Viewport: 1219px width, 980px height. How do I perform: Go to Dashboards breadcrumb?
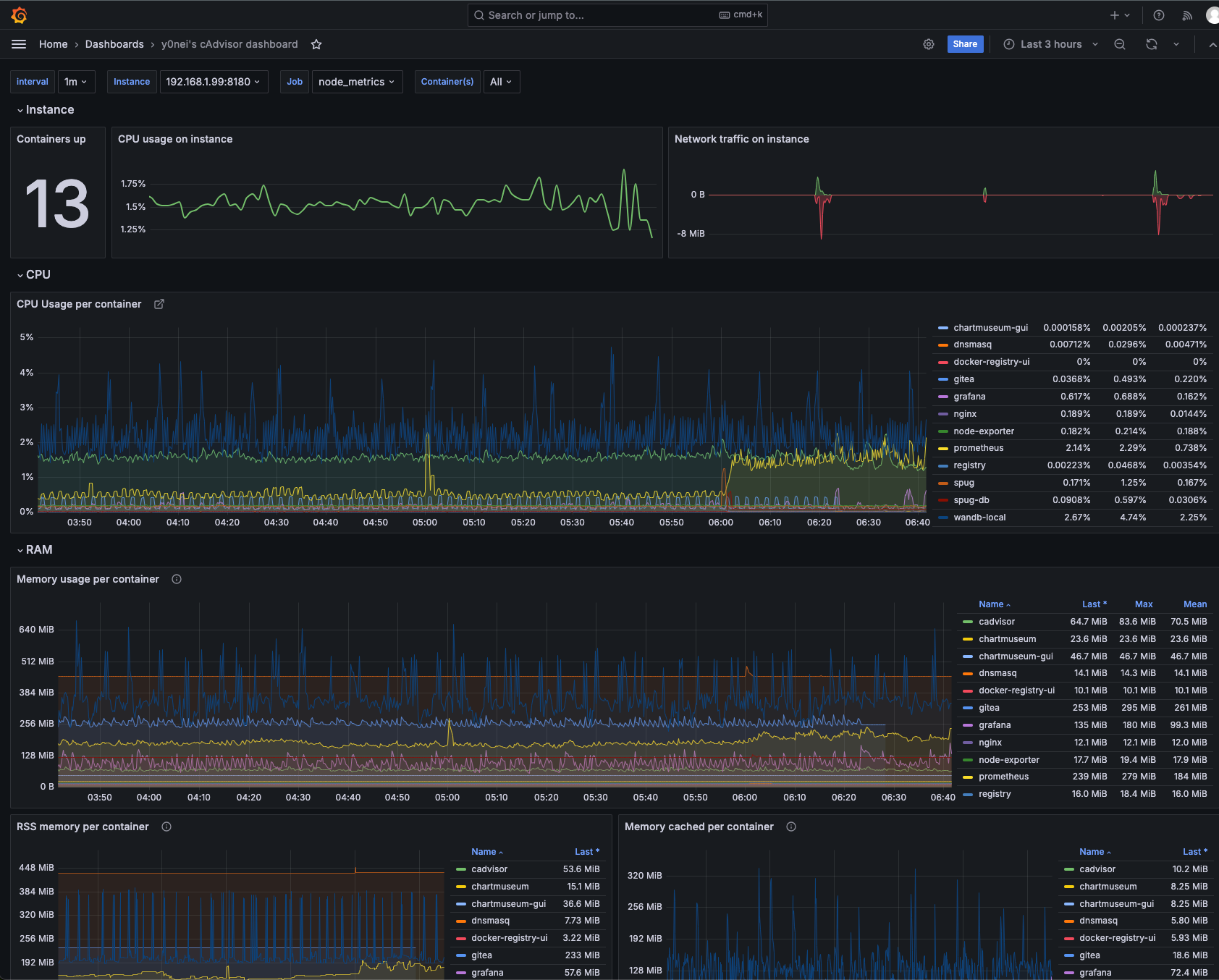(x=114, y=44)
